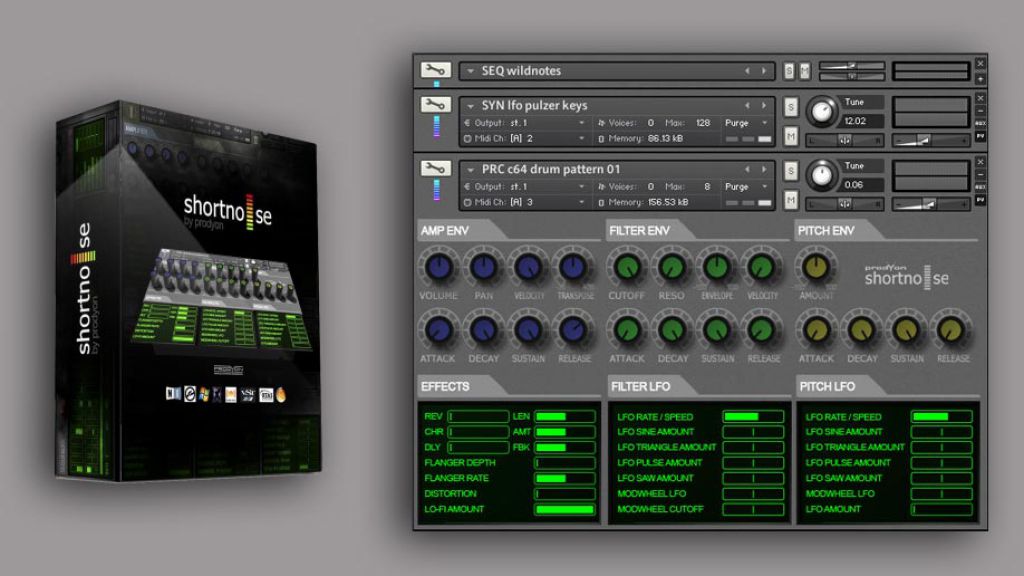This screenshot has height=576, width=1024.
Task: Expand SEQ wildnotes instrument name dropdown
Action: coord(470,71)
